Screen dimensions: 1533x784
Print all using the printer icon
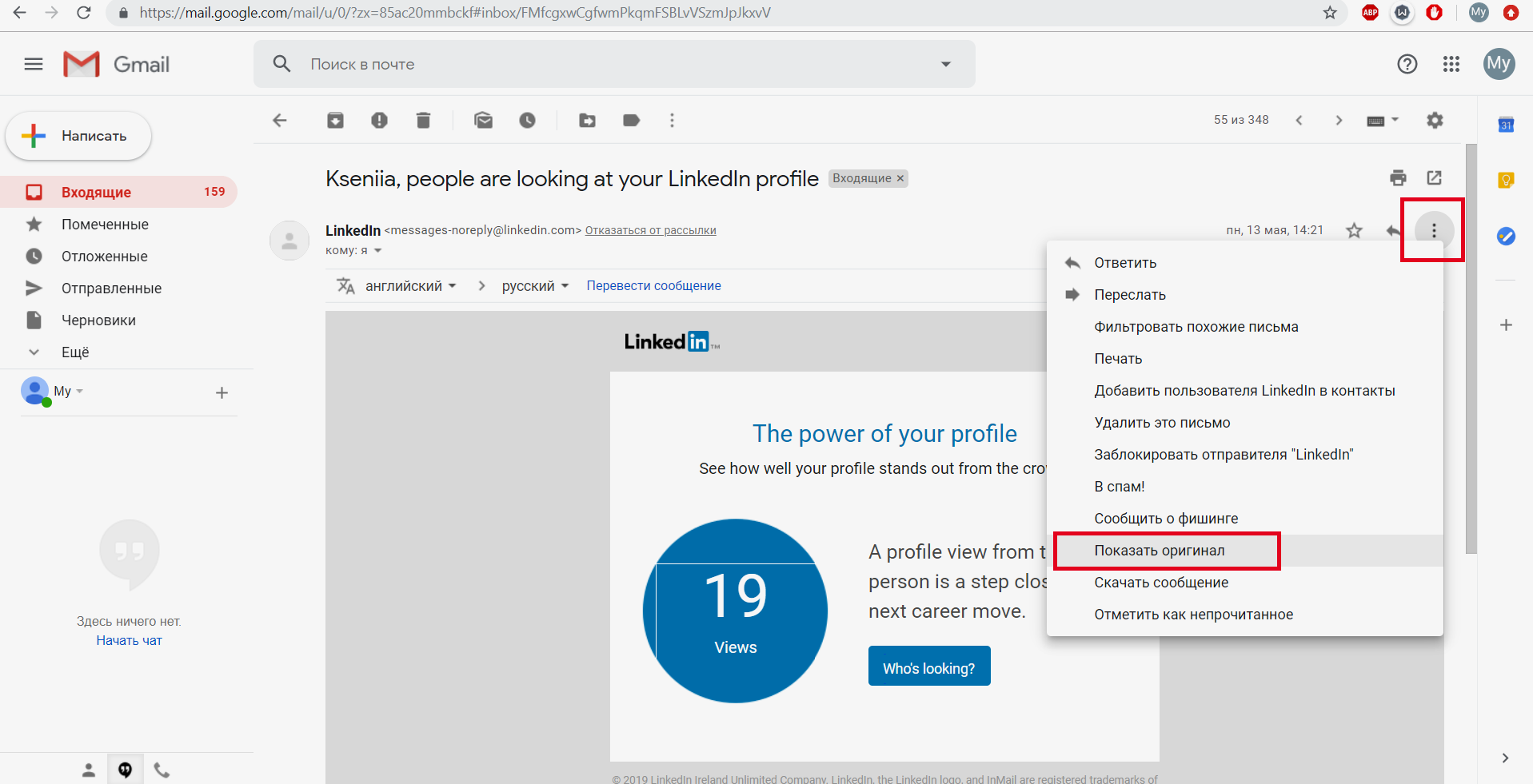click(x=1398, y=177)
